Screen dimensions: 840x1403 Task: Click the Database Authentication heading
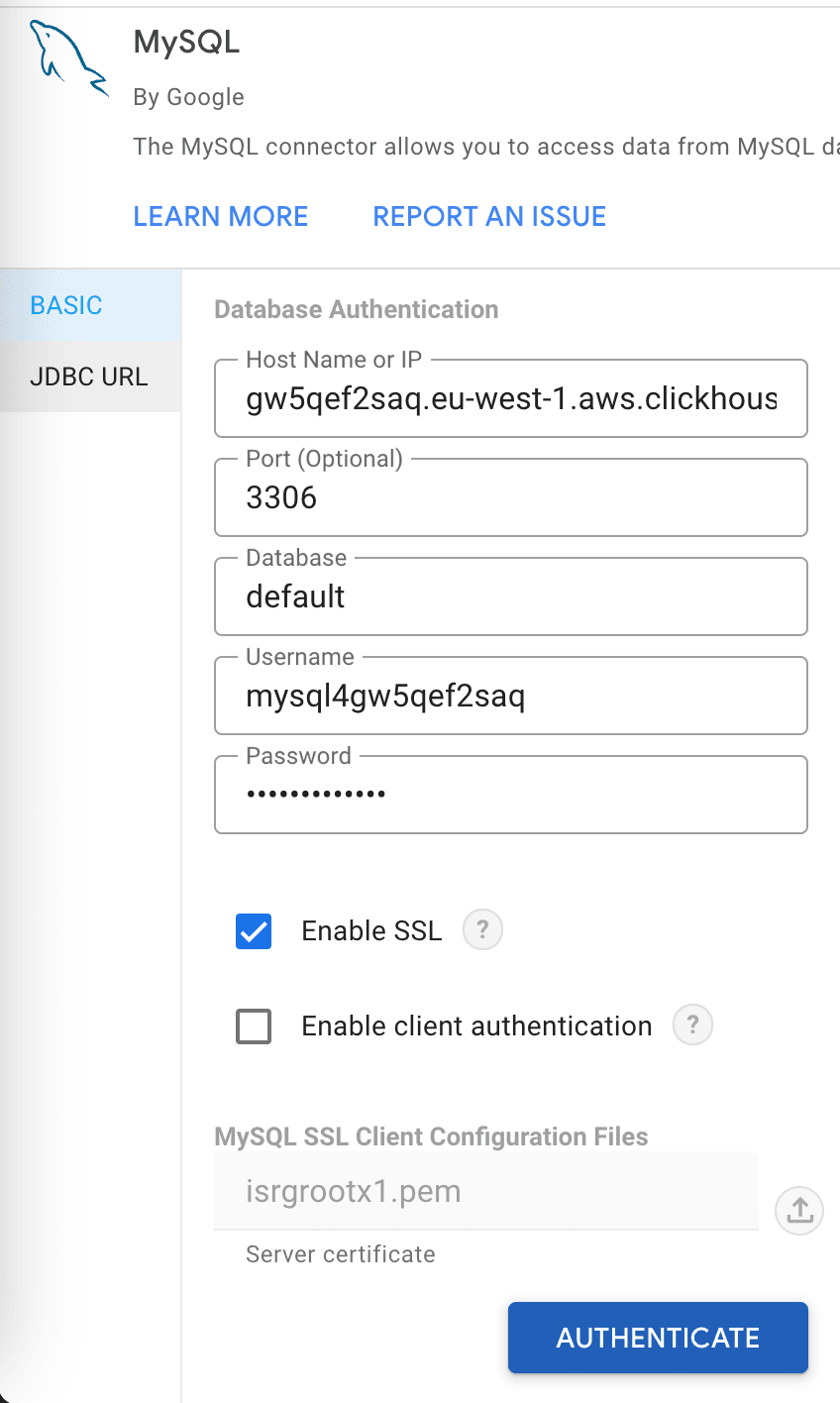click(356, 309)
